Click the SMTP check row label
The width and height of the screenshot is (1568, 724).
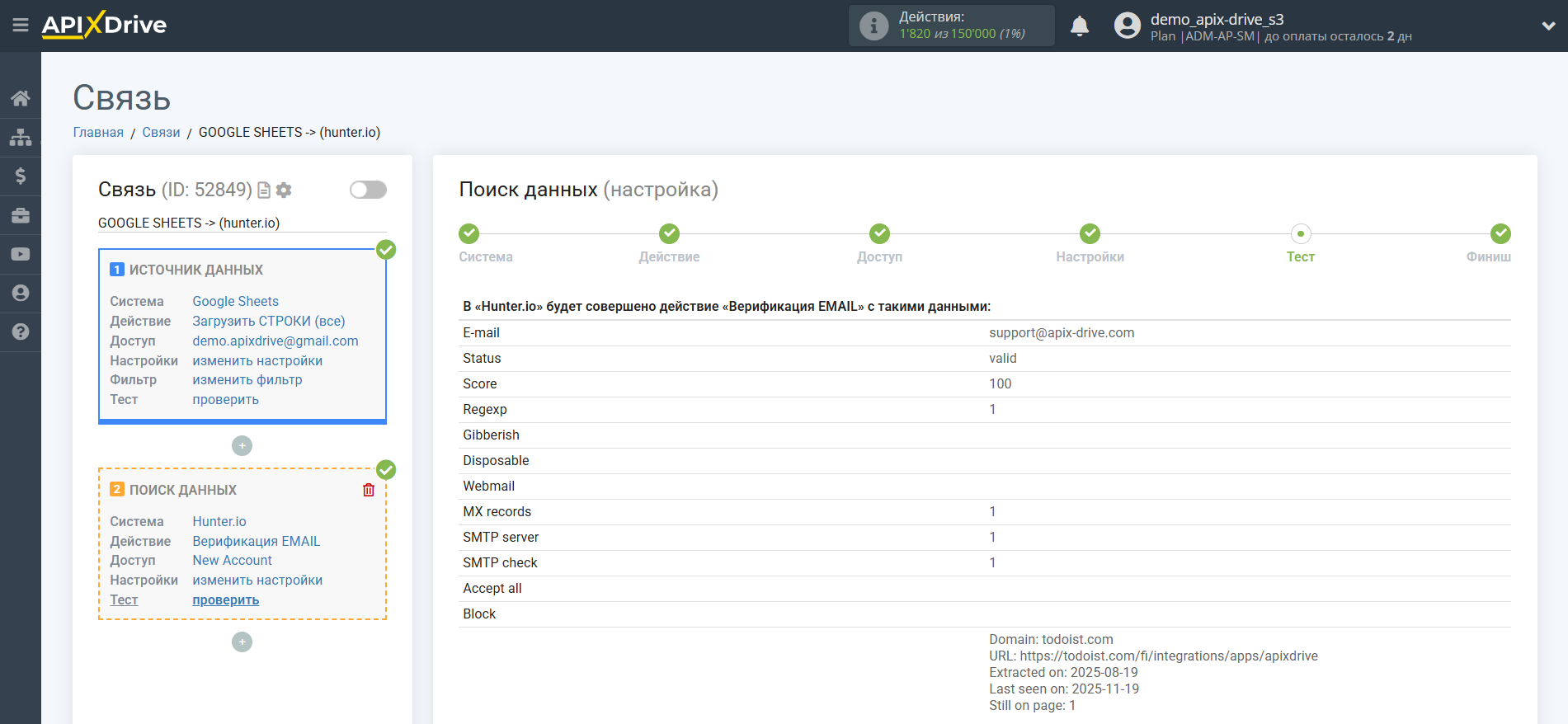(x=500, y=562)
